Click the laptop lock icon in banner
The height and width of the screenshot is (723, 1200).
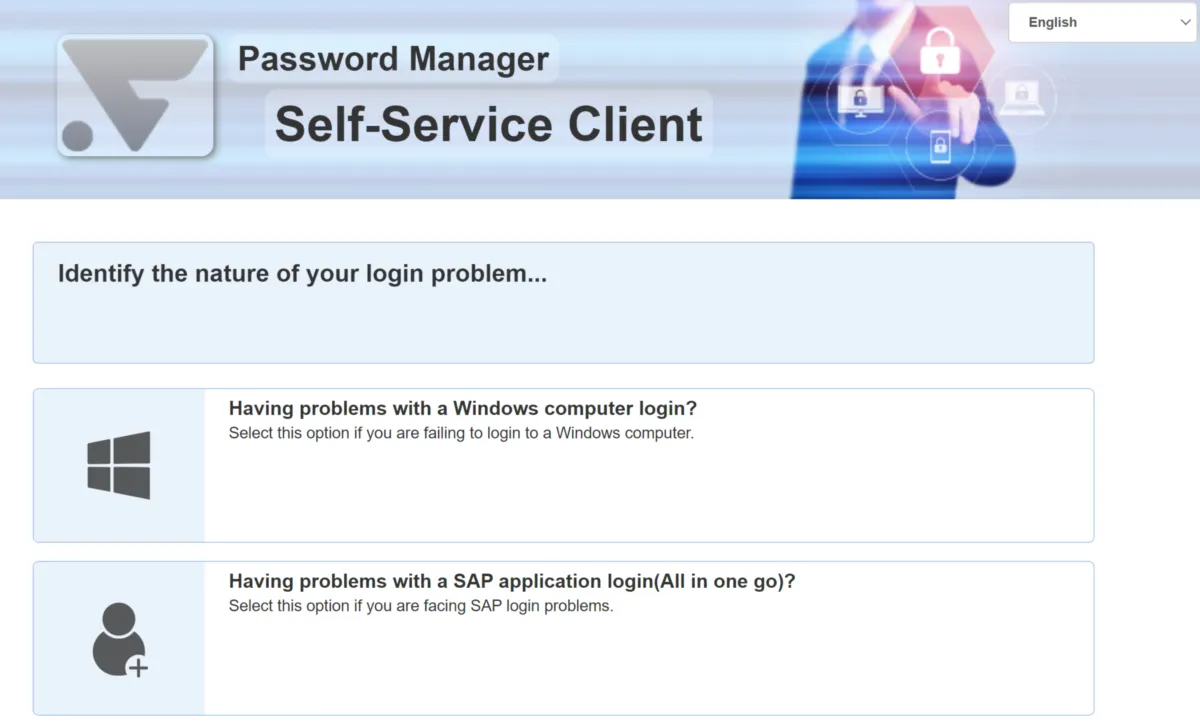click(1021, 98)
